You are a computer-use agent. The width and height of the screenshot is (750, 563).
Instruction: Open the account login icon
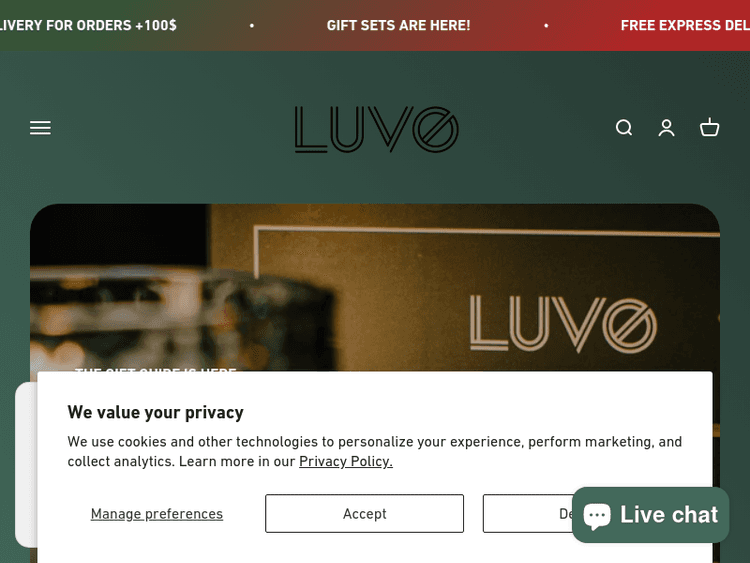click(x=666, y=128)
